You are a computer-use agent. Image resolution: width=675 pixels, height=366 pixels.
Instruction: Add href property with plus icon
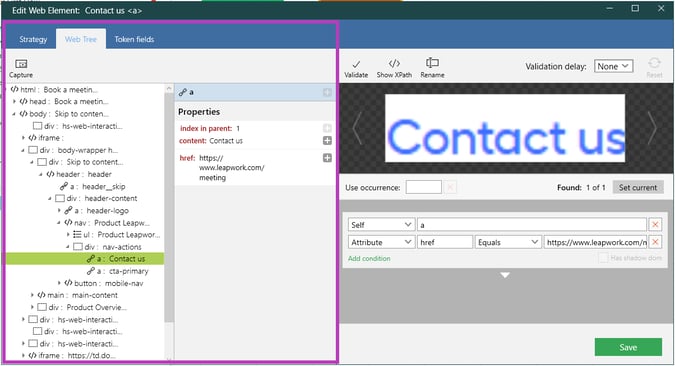coord(327,158)
